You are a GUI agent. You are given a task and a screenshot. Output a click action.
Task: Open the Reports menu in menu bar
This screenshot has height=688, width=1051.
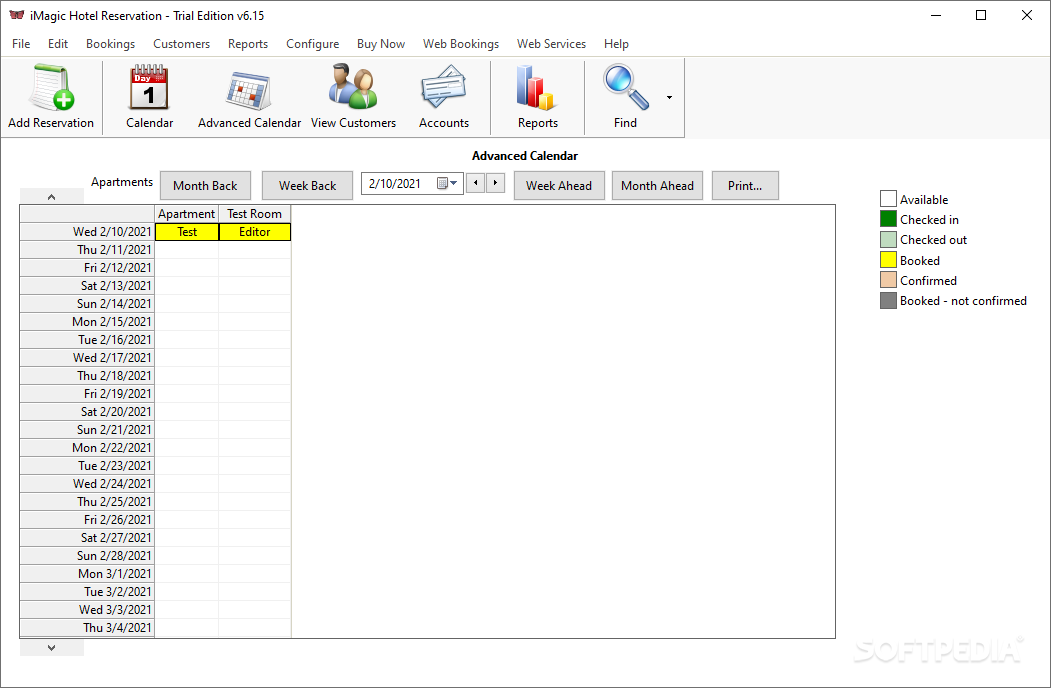pos(247,44)
